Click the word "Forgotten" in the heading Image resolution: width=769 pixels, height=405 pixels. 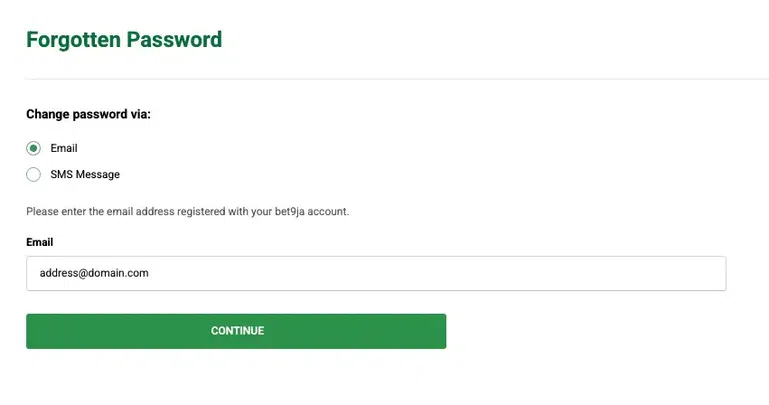pos(74,40)
